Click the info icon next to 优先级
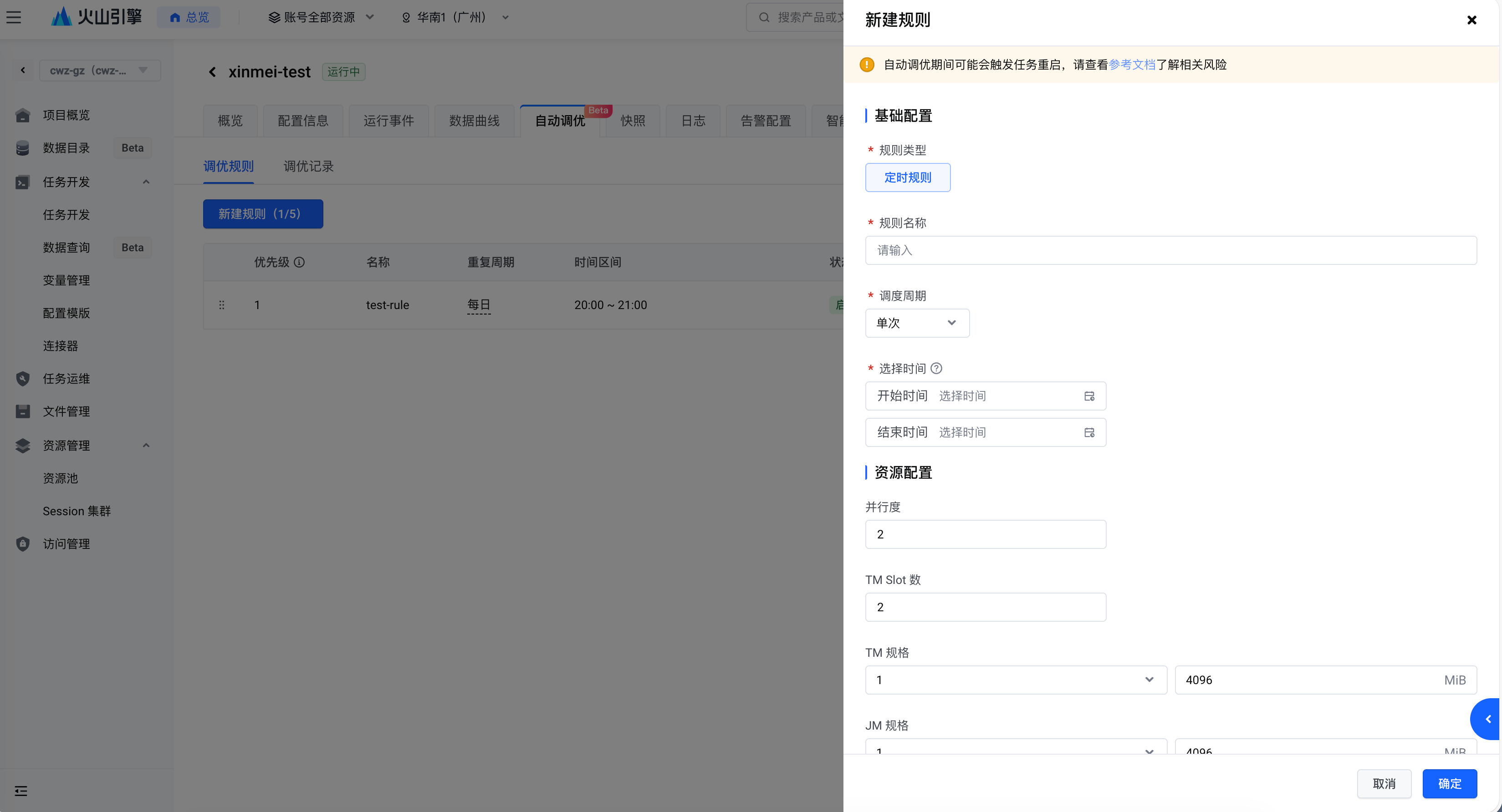The image size is (1502, 812). [299, 262]
